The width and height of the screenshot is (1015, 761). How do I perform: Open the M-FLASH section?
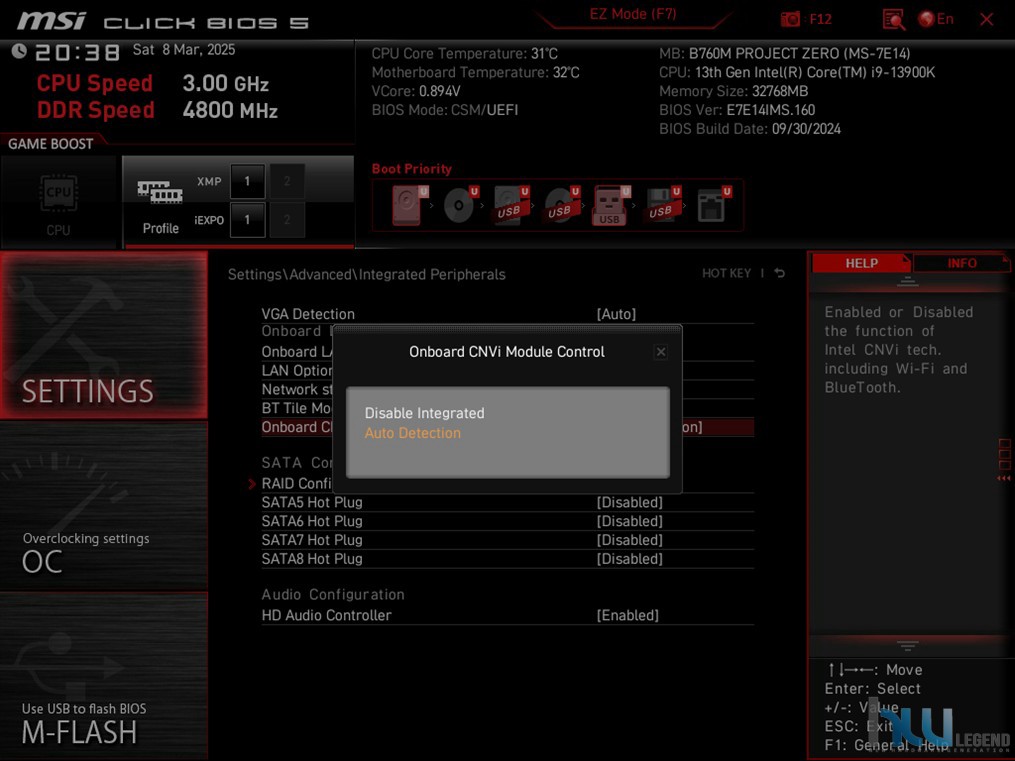(104, 676)
